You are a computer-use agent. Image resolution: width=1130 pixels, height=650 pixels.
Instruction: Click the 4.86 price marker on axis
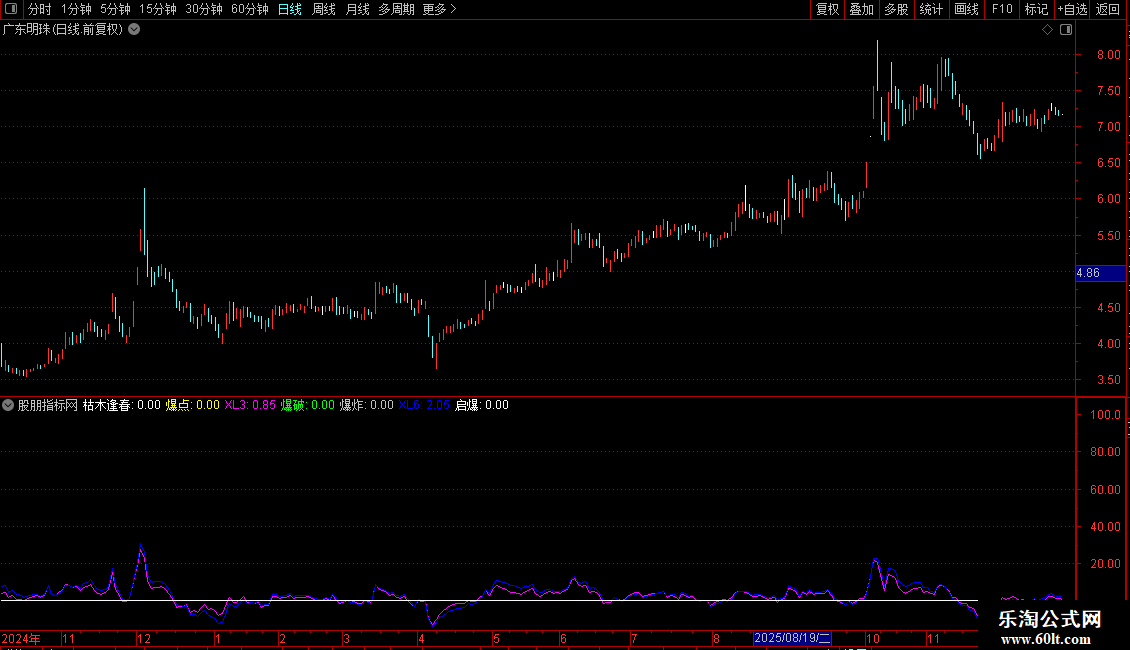(1100, 273)
